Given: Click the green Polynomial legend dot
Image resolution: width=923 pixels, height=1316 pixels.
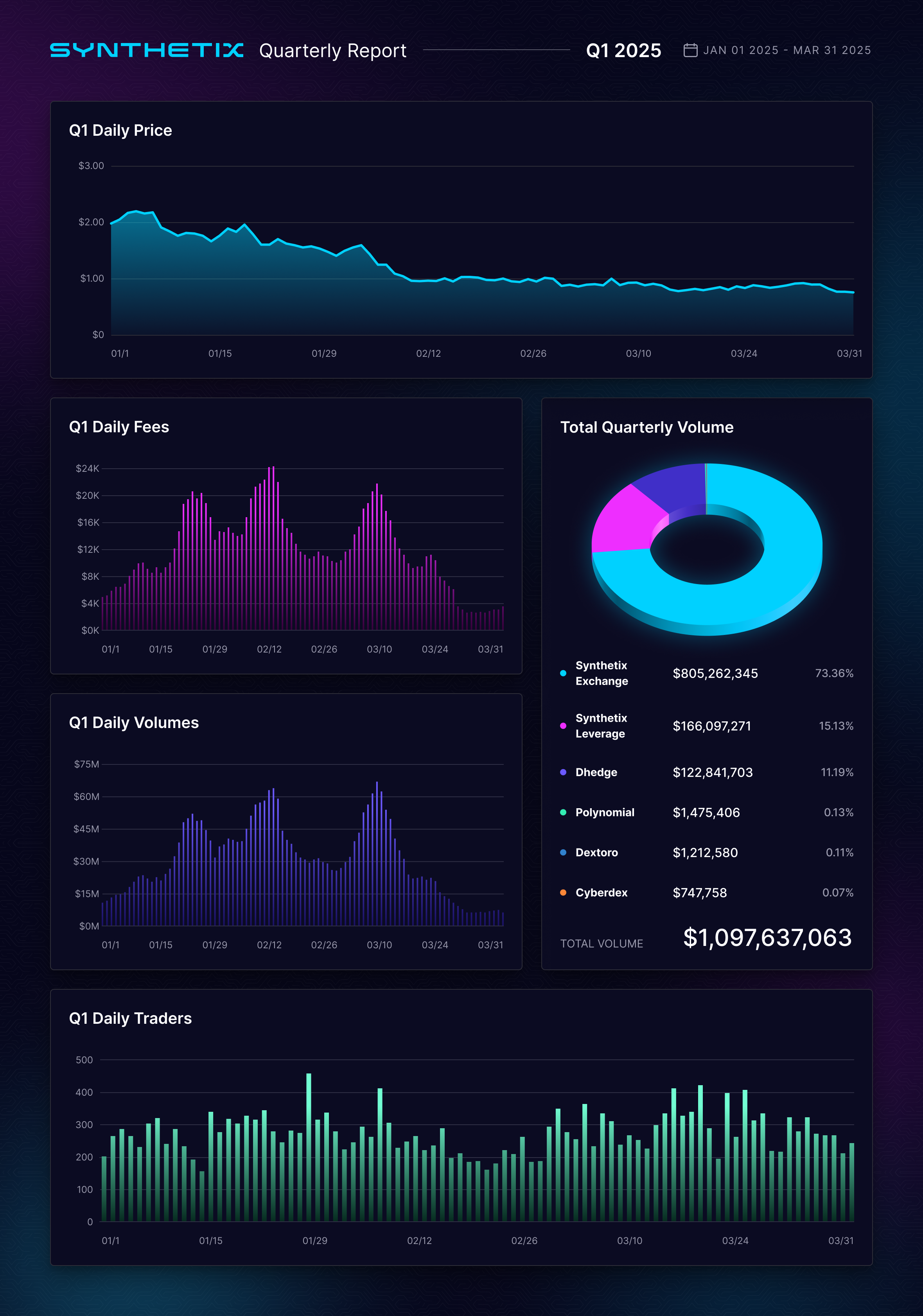Looking at the screenshot, I should click(563, 813).
